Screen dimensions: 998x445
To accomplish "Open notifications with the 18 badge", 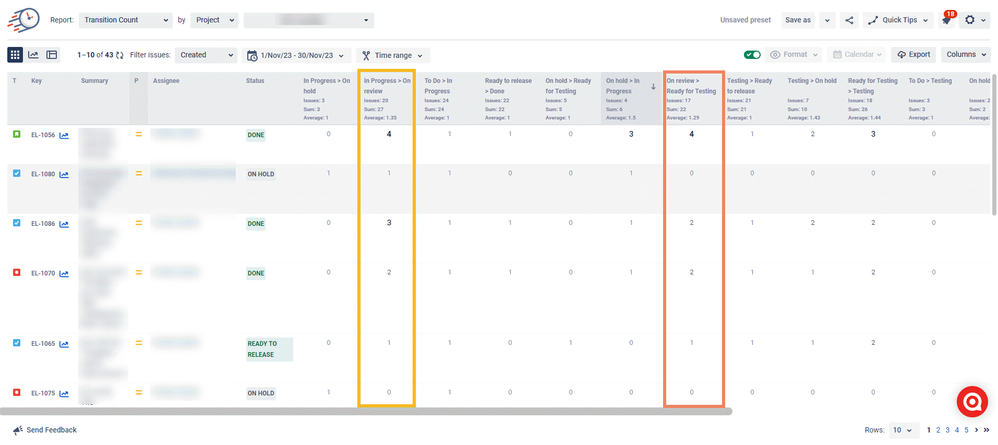I will [946, 19].
